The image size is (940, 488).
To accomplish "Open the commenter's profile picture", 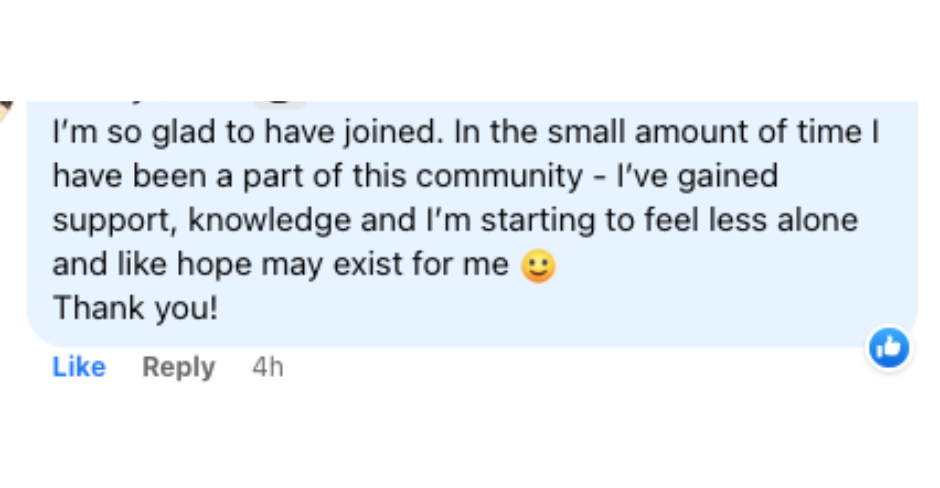I will click(5, 110).
